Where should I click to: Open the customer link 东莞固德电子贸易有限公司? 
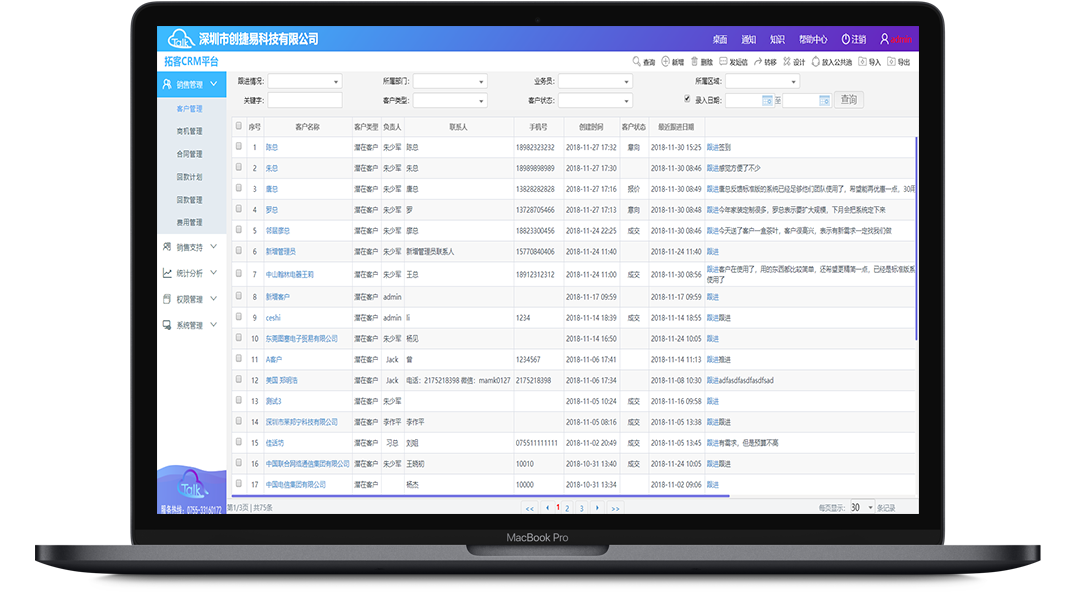tap(301, 339)
